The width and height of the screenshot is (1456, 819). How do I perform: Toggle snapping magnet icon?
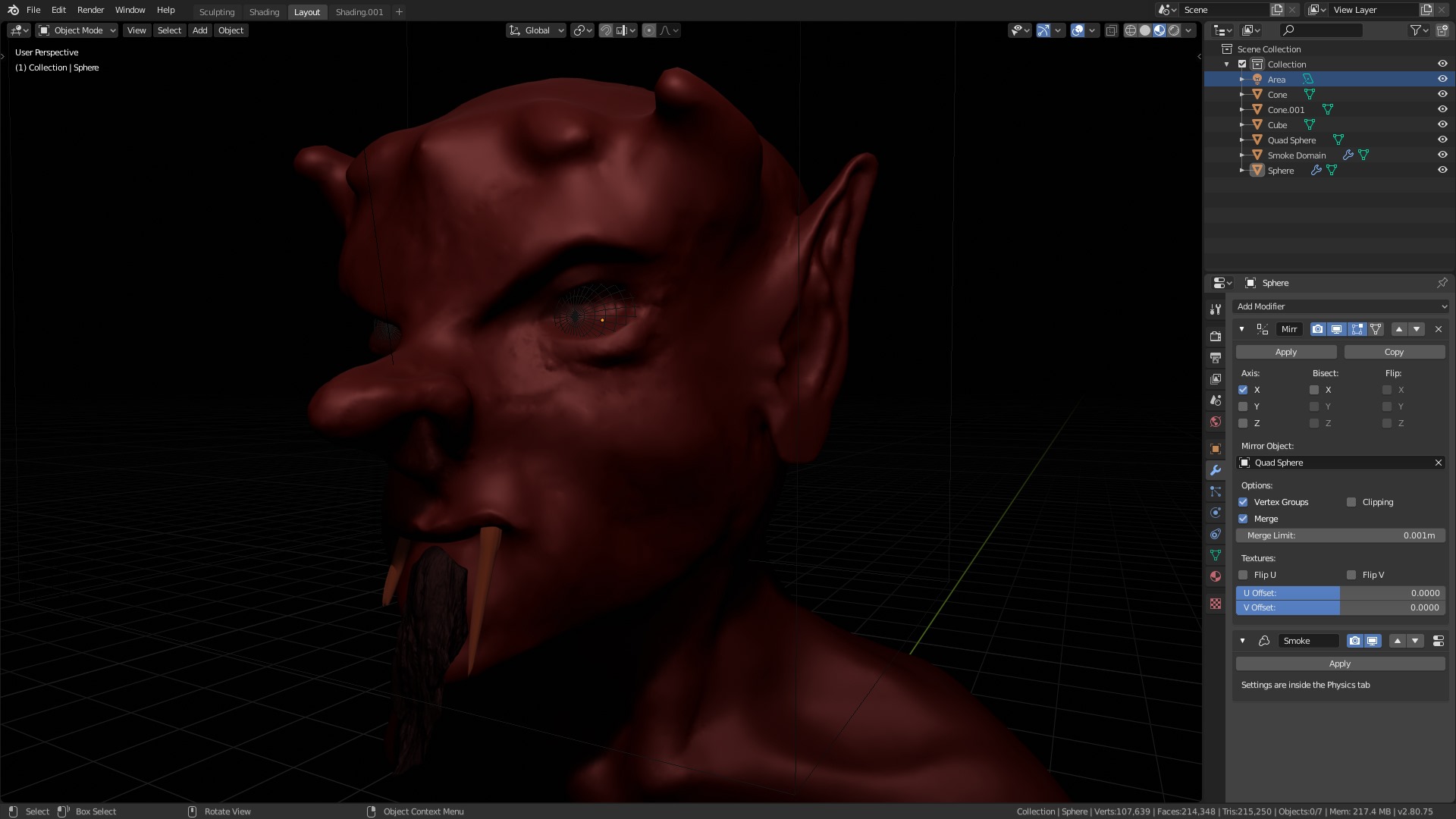click(606, 30)
